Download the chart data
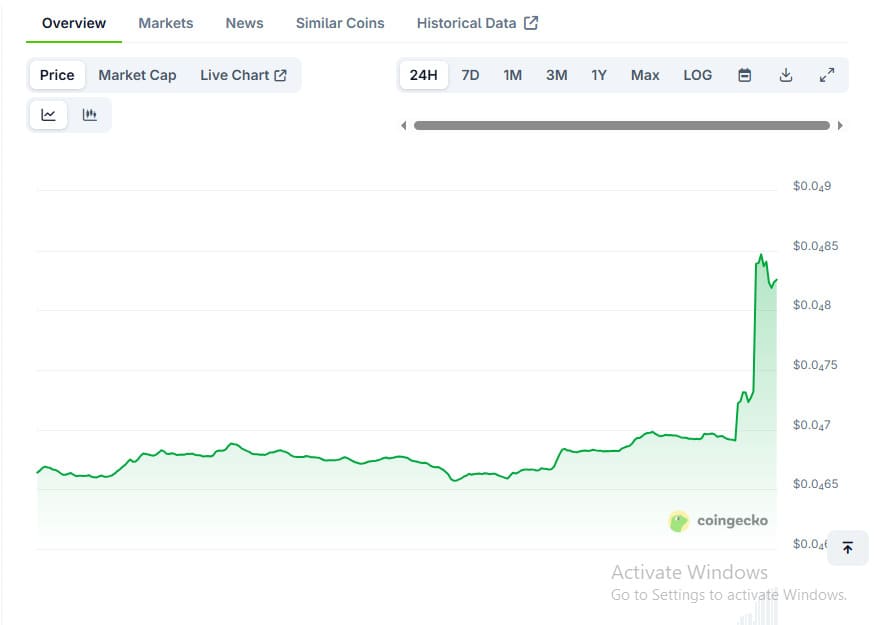887x625 pixels. (x=786, y=75)
